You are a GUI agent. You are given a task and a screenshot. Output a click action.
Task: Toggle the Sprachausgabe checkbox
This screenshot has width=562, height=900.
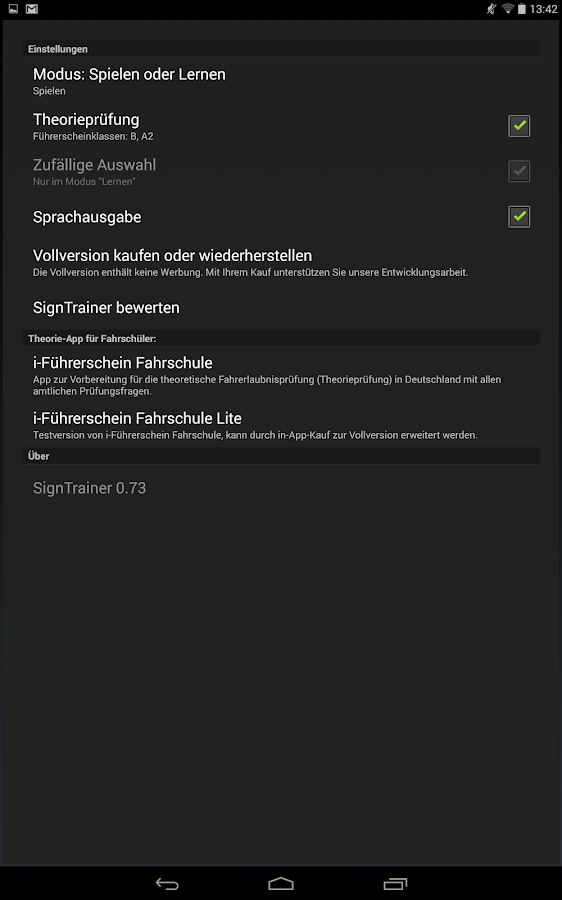(519, 217)
